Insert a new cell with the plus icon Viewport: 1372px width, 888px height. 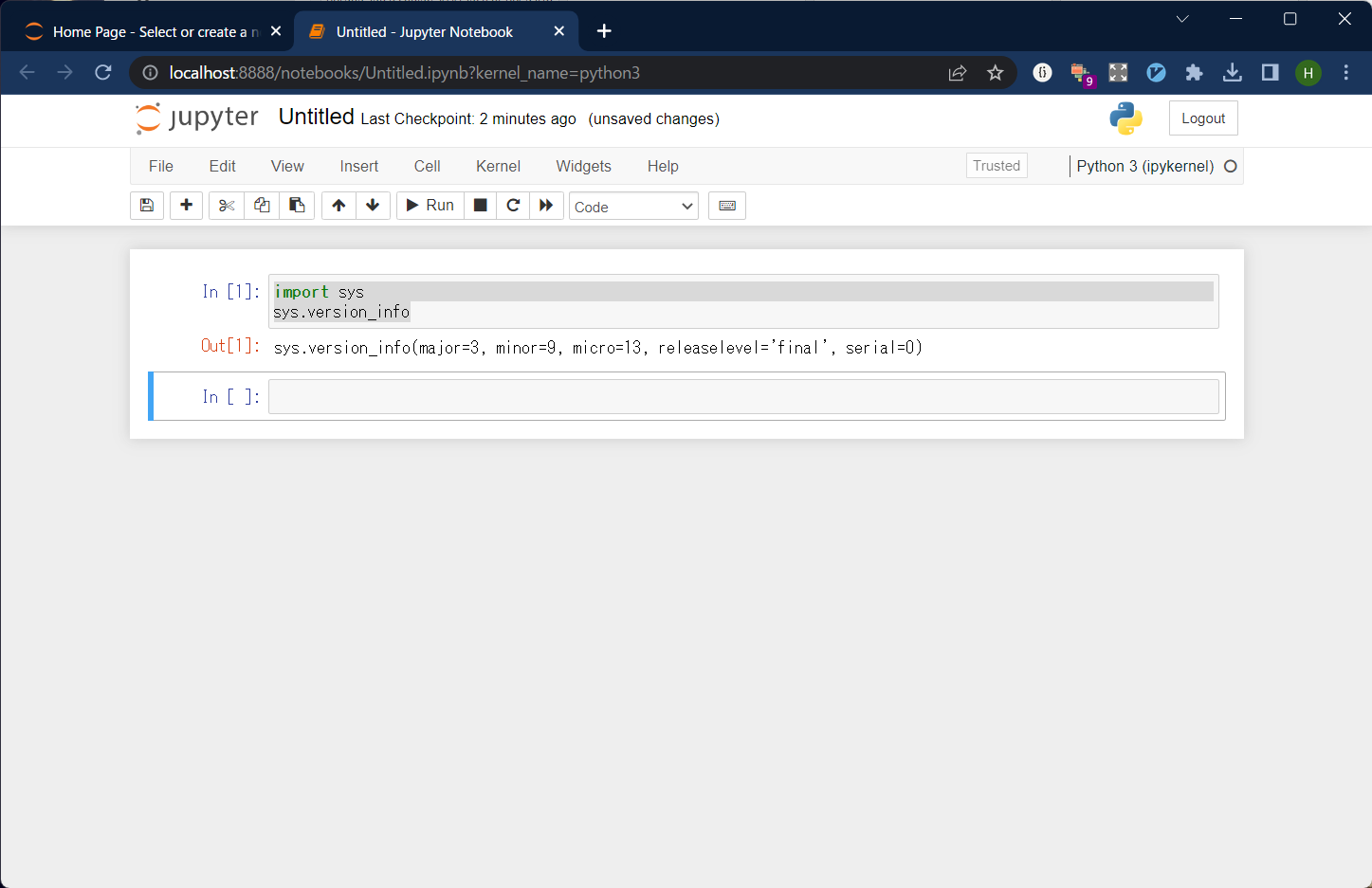186,206
